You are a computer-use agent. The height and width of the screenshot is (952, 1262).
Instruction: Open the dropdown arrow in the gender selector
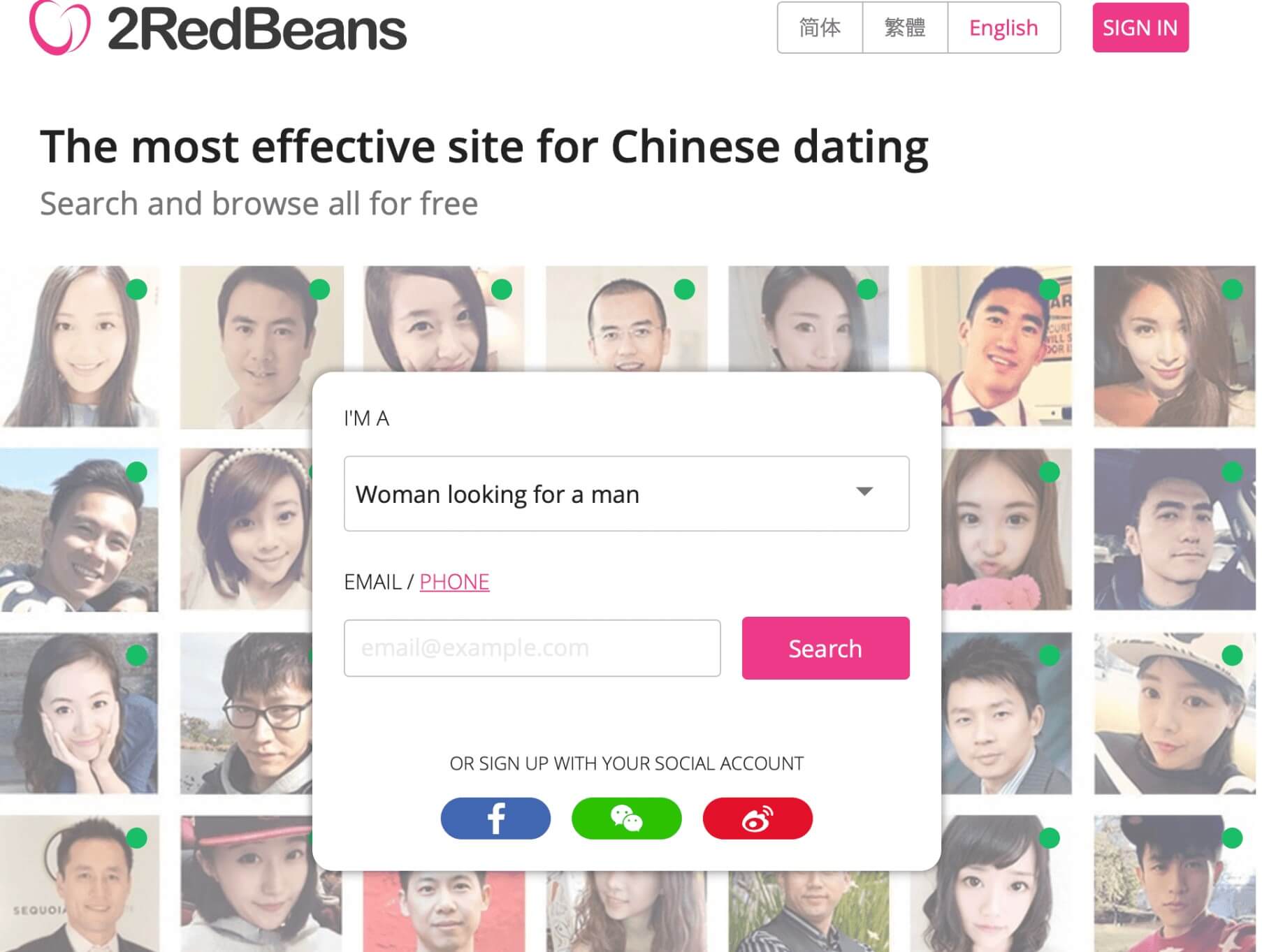click(x=864, y=492)
